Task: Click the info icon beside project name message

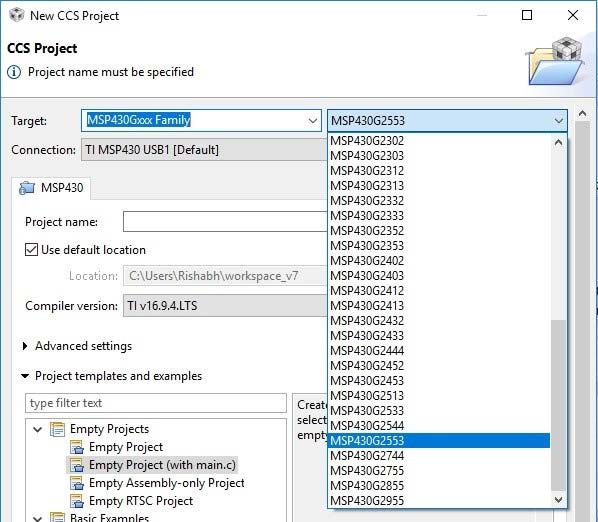Action: (x=14, y=72)
